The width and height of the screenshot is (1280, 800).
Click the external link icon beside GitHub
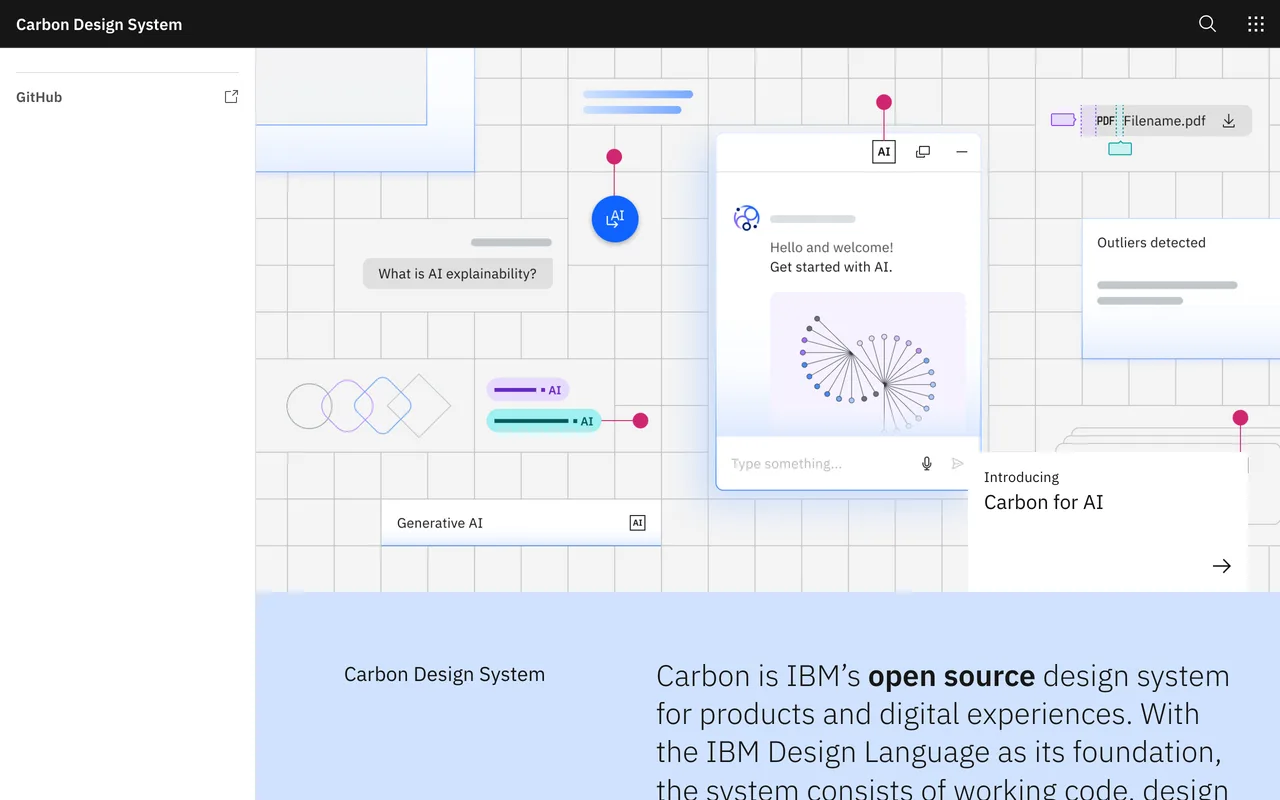tap(231, 97)
